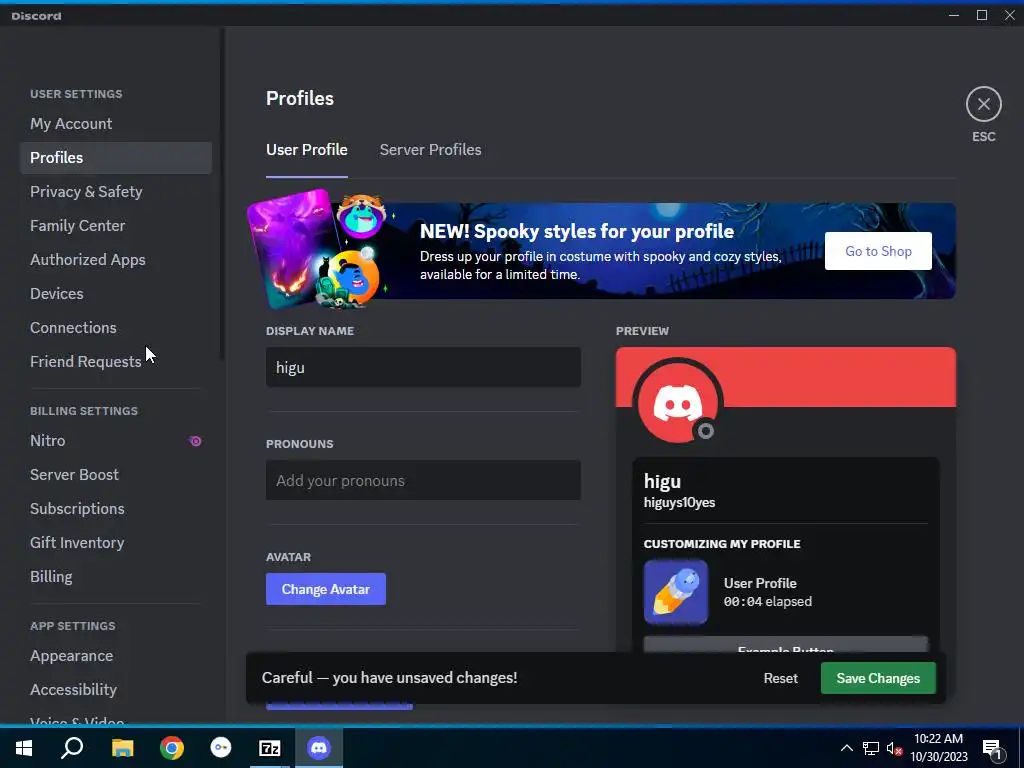This screenshot has width=1024, height=768.
Task: Open Subscriptions settings
Action: (116, 509)
